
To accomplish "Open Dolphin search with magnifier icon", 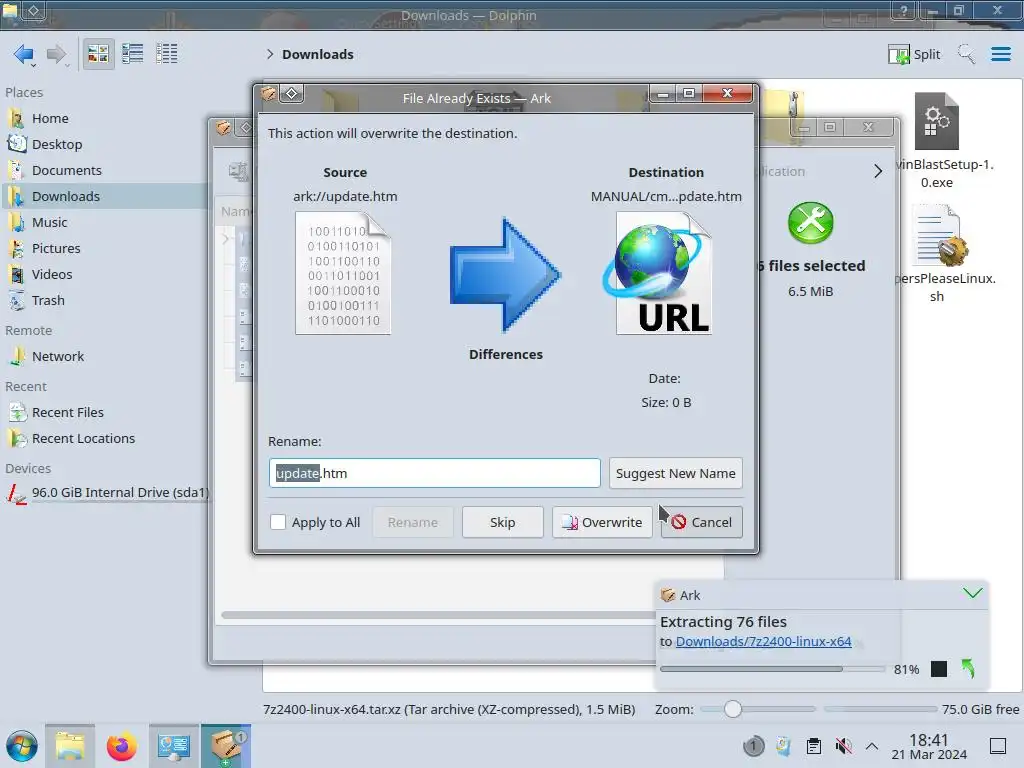I will point(966,54).
